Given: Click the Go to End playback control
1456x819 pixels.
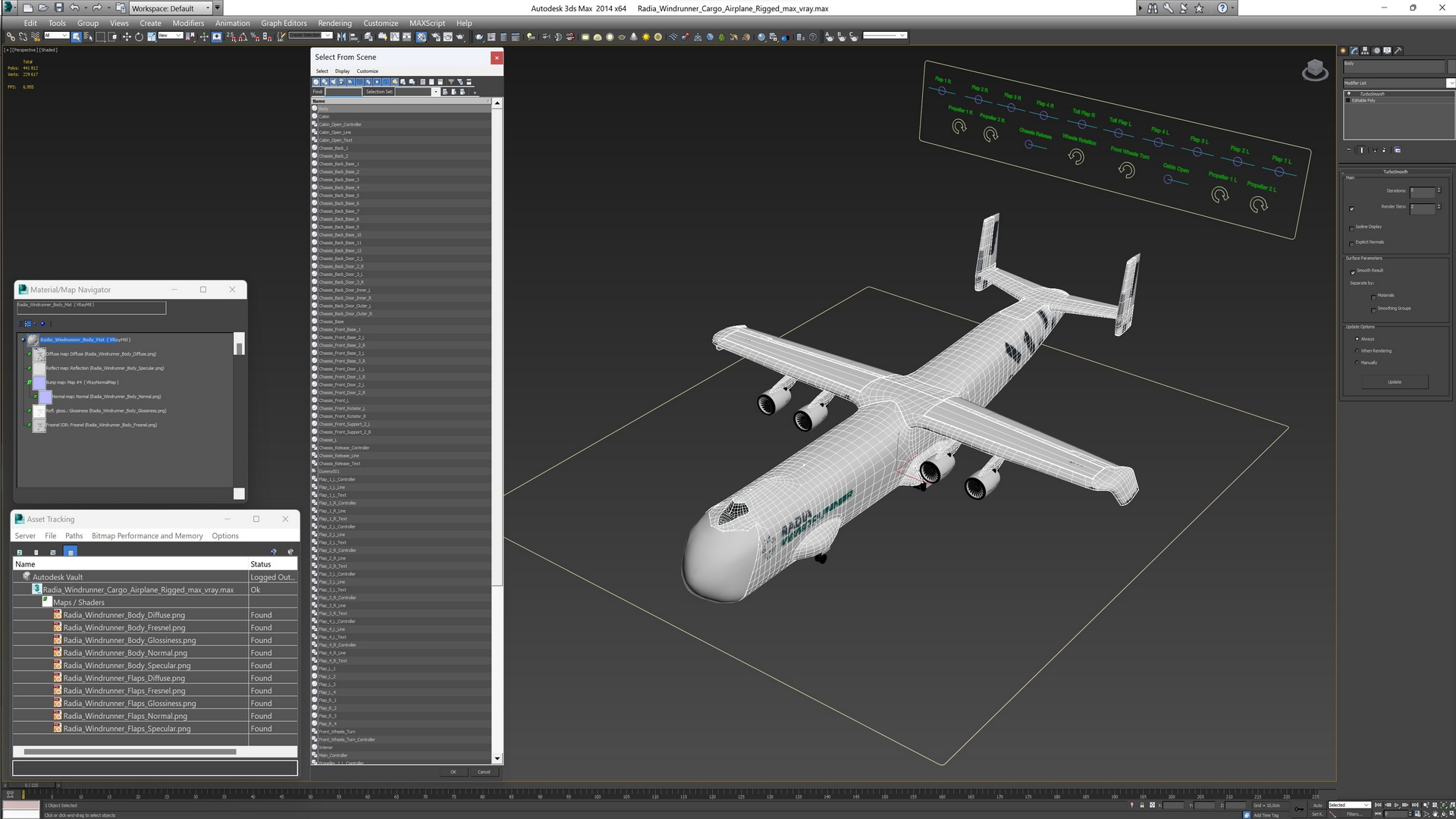Looking at the screenshot, I should point(1416,805).
